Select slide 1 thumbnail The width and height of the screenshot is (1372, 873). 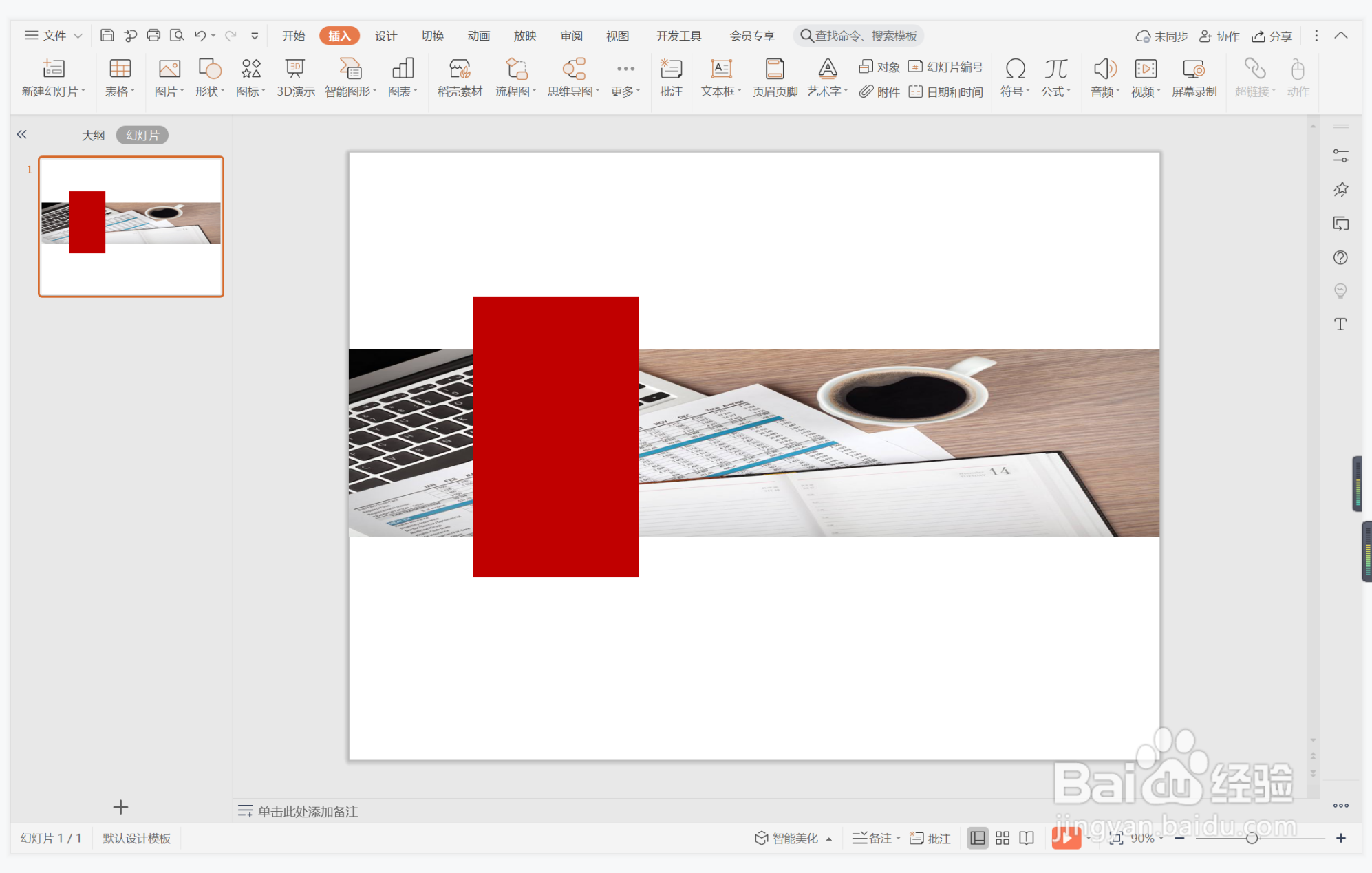(x=131, y=226)
